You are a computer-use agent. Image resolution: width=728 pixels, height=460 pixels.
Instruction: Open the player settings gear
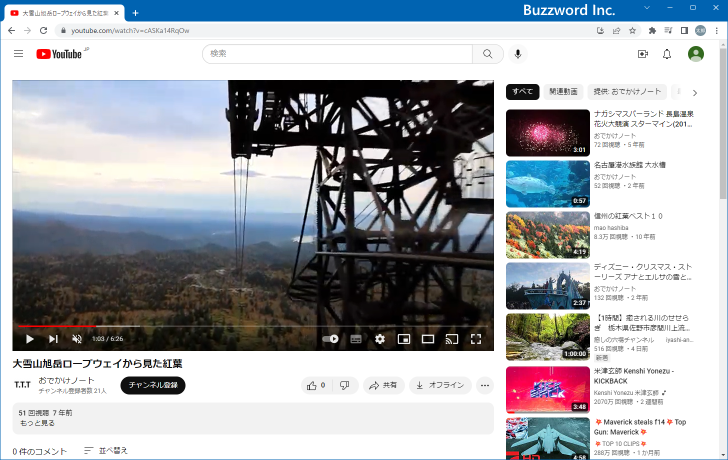pos(380,339)
